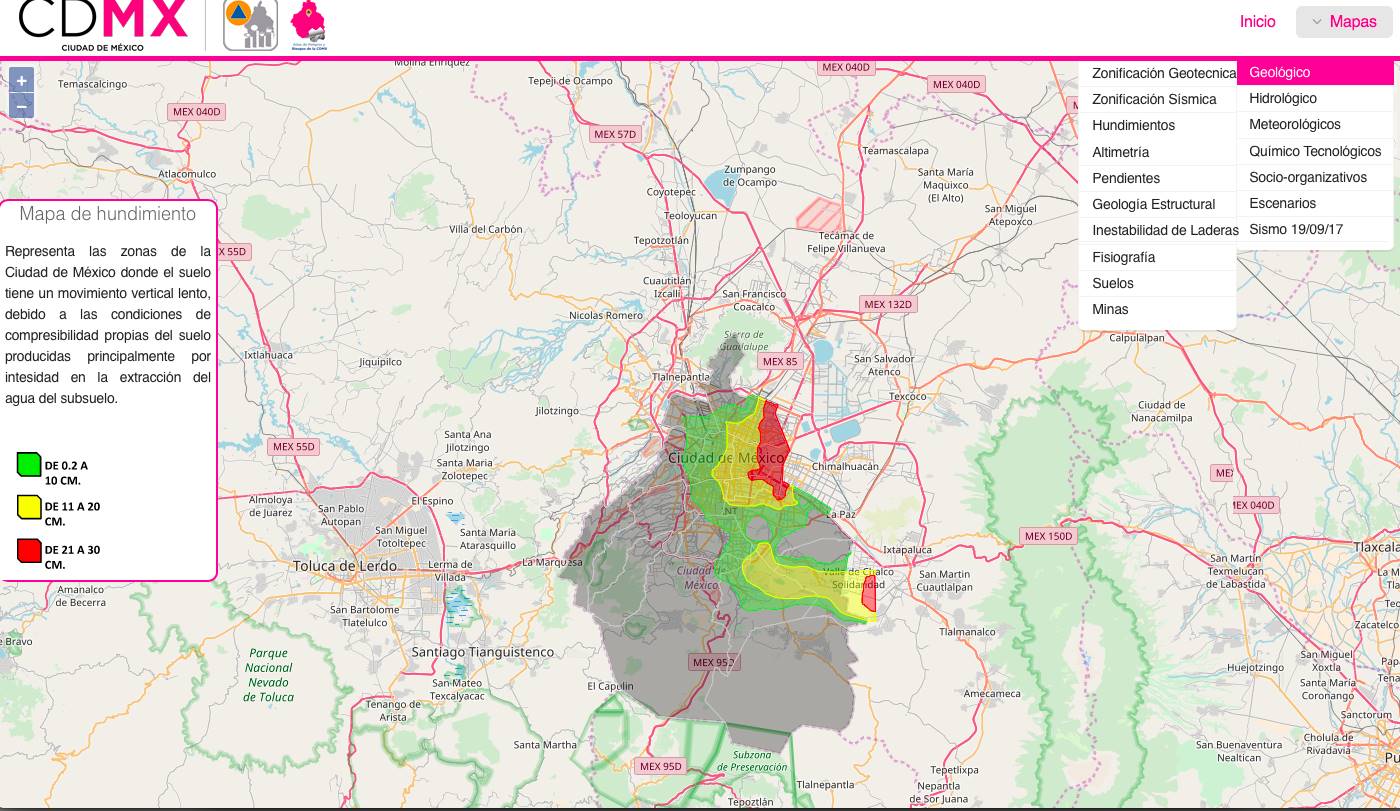Click the pink Atlas de Riesgos map logo
The image size is (1400, 811).
click(308, 25)
